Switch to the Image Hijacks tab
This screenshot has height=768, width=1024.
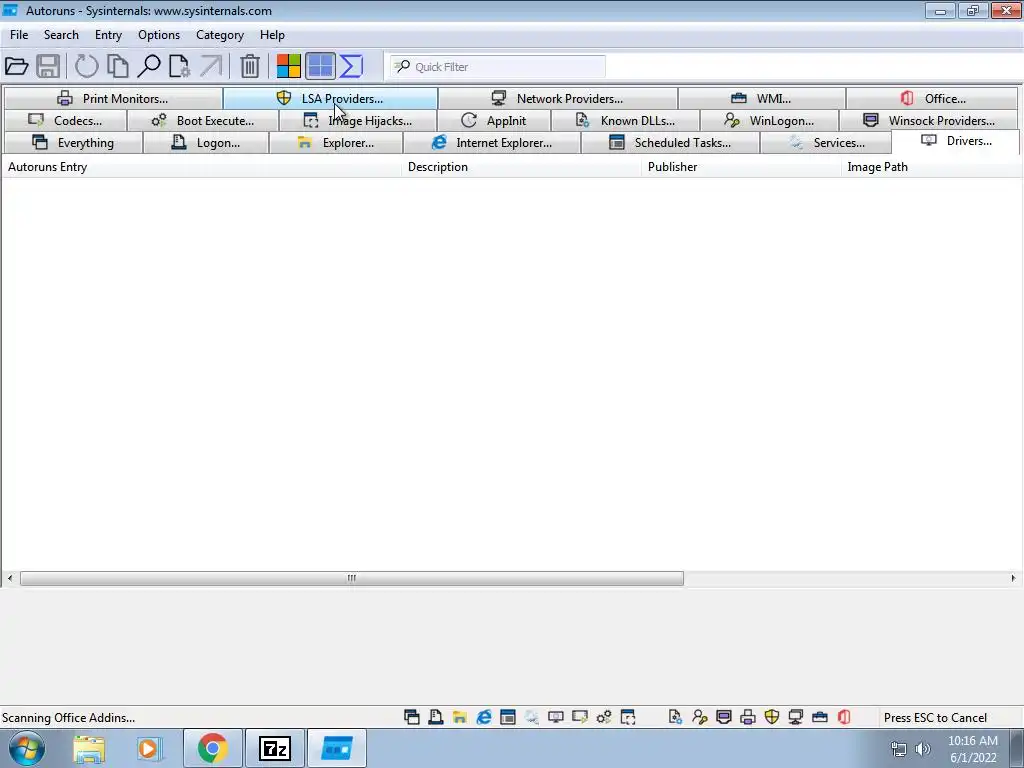coord(358,121)
